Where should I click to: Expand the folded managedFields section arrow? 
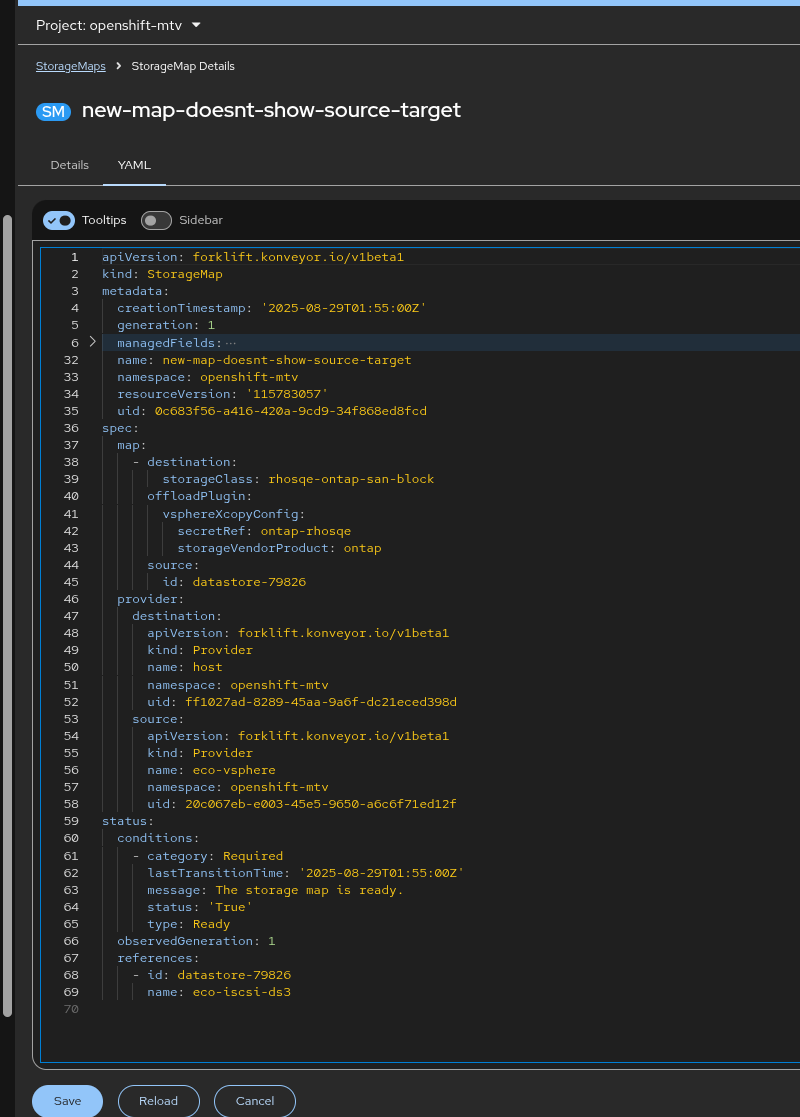[93, 342]
